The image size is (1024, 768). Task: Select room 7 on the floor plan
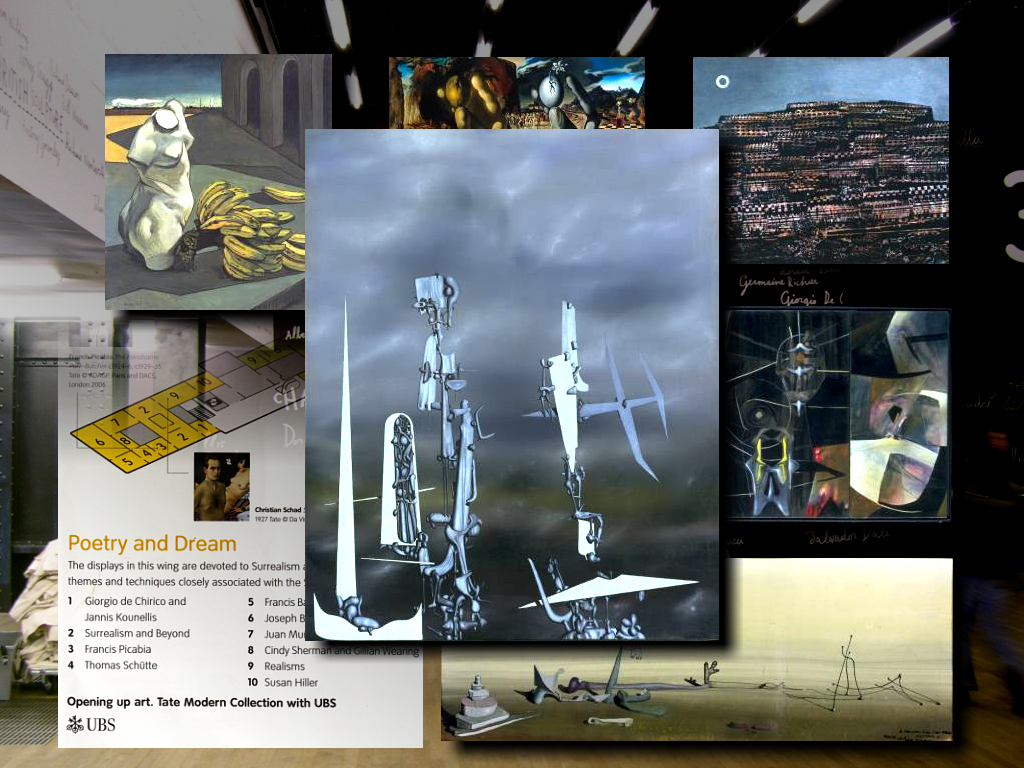114,423
